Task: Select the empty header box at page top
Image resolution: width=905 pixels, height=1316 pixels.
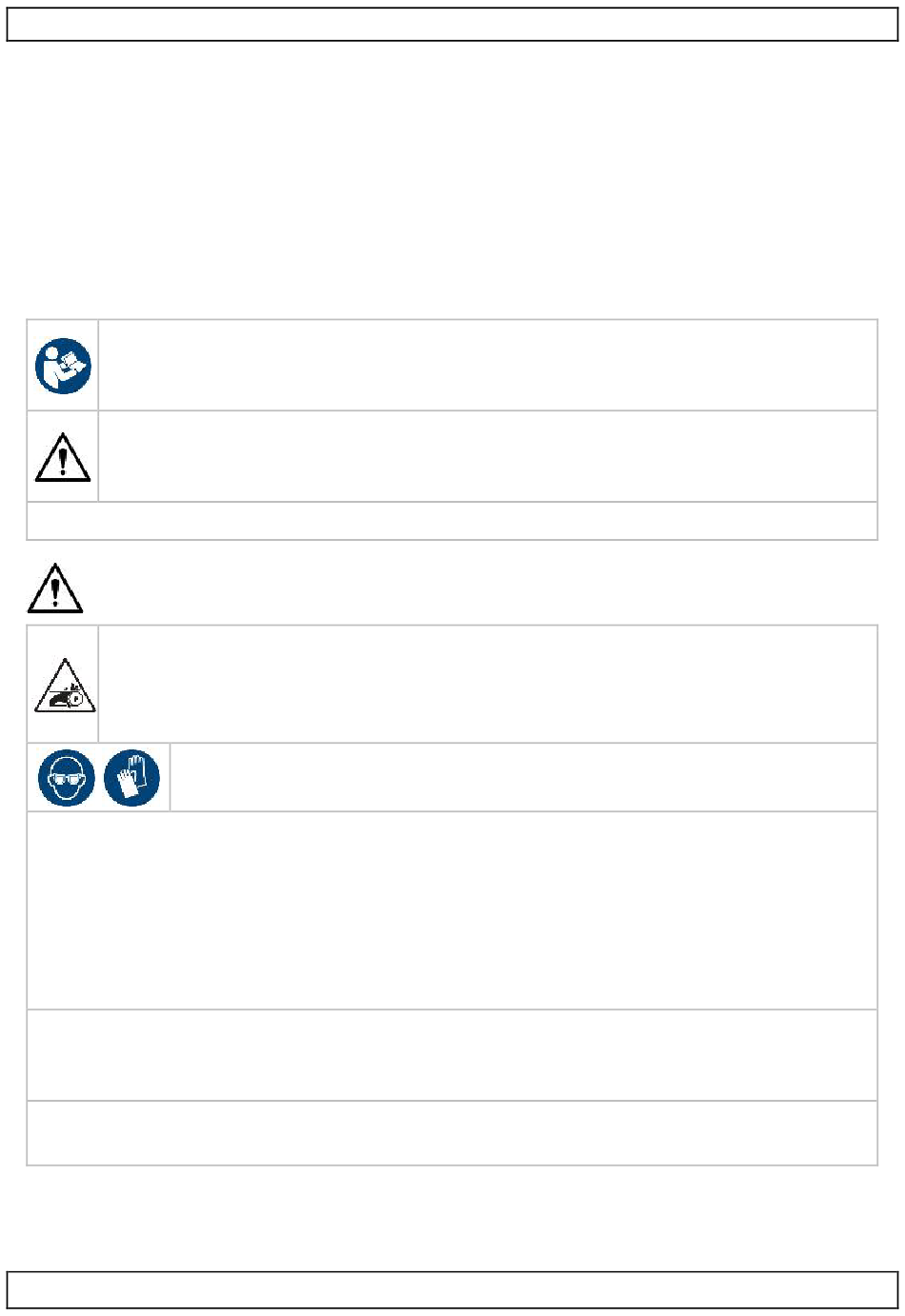Action: pyautogui.click(x=452, y=25)
